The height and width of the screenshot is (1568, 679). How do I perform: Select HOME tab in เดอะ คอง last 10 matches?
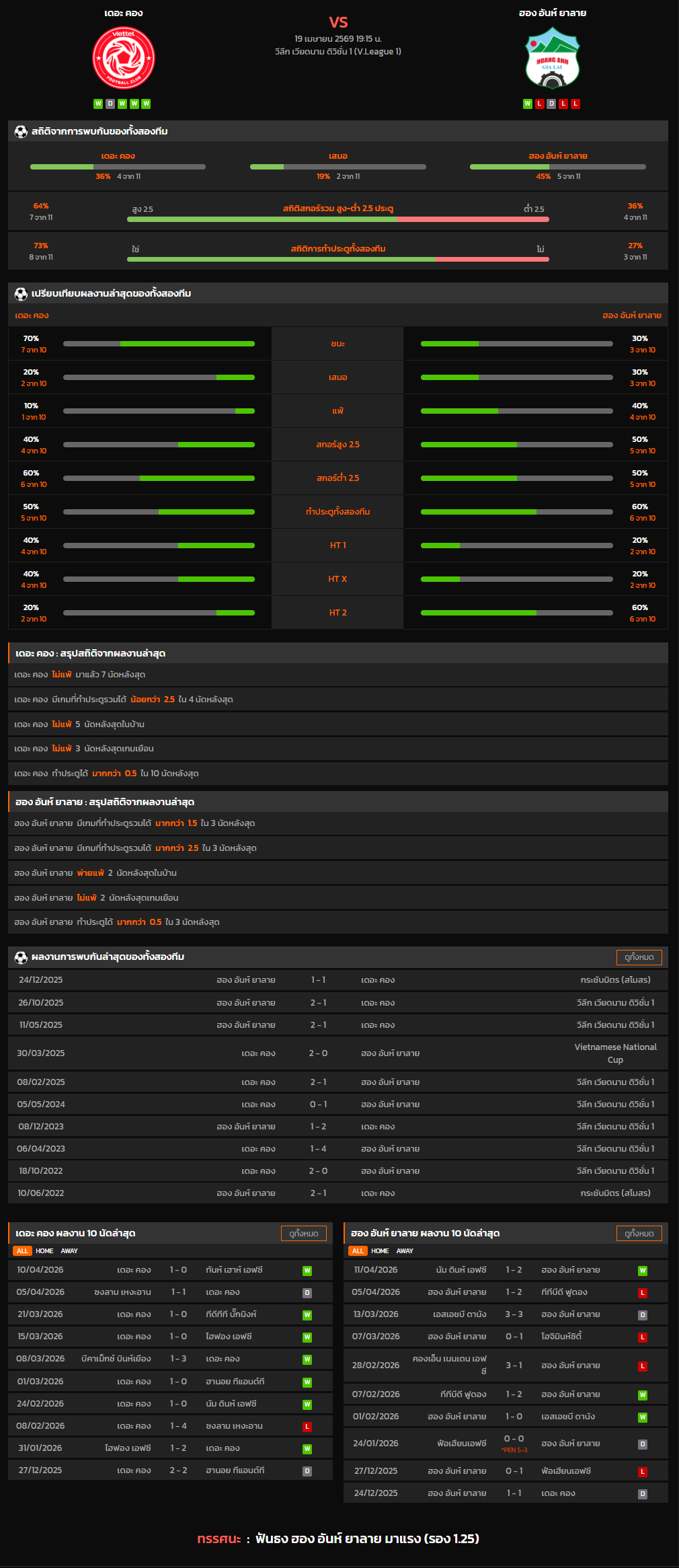point(44,1251)
